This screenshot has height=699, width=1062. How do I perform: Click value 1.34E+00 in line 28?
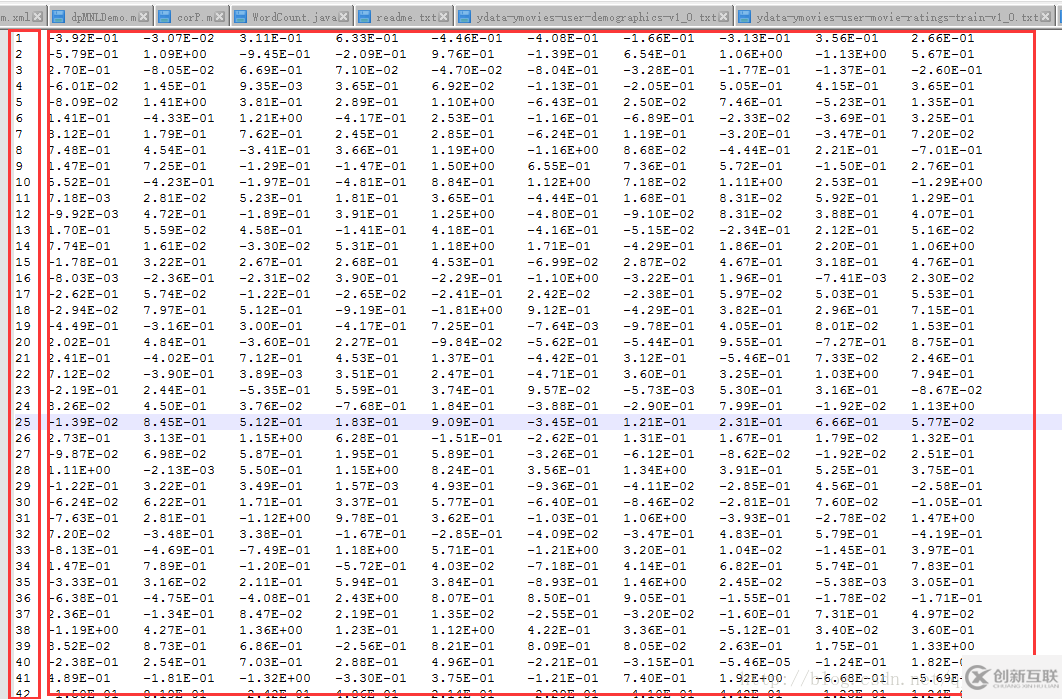click(655, 470)
